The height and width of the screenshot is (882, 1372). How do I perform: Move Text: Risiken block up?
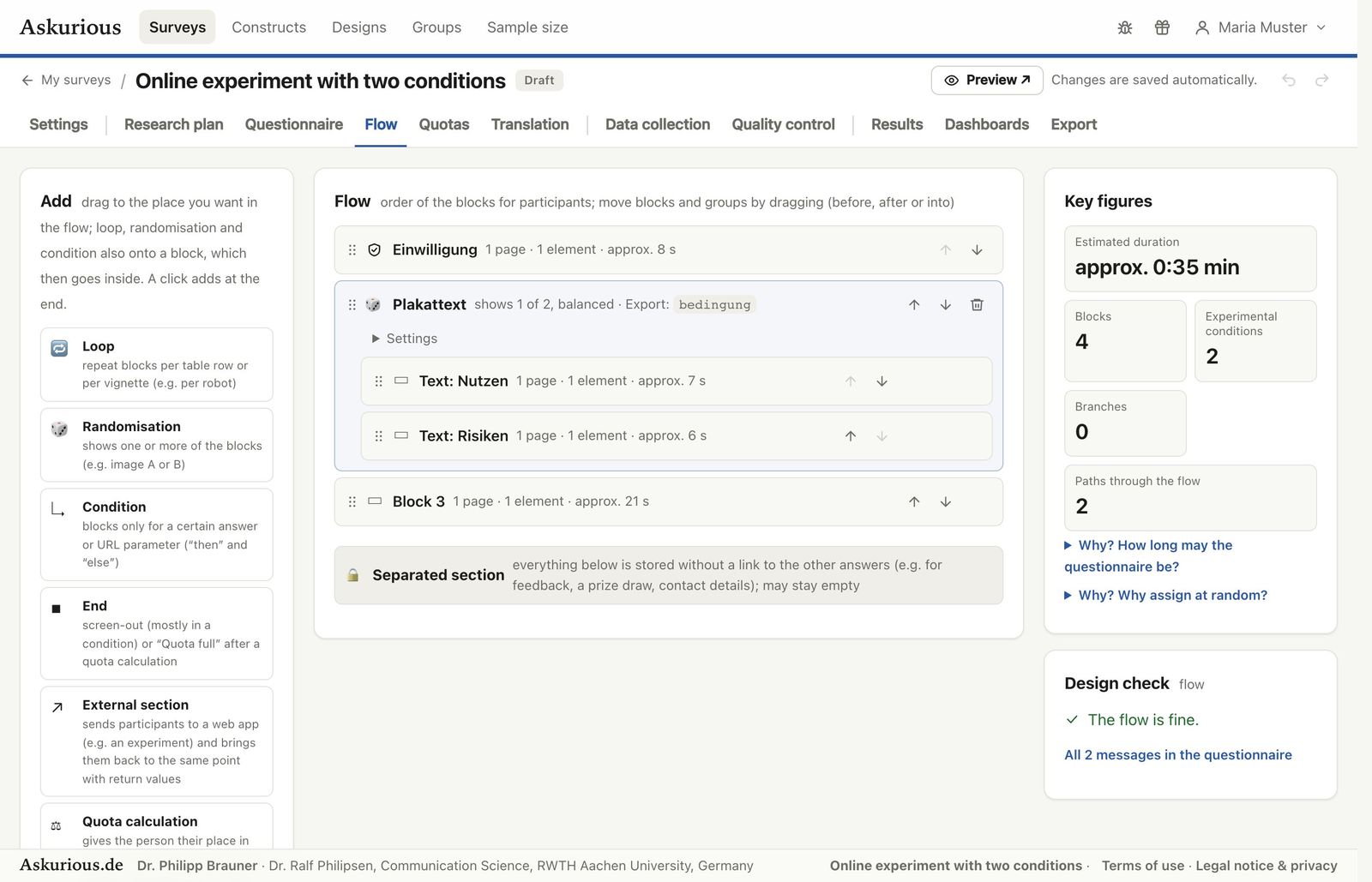850,435
